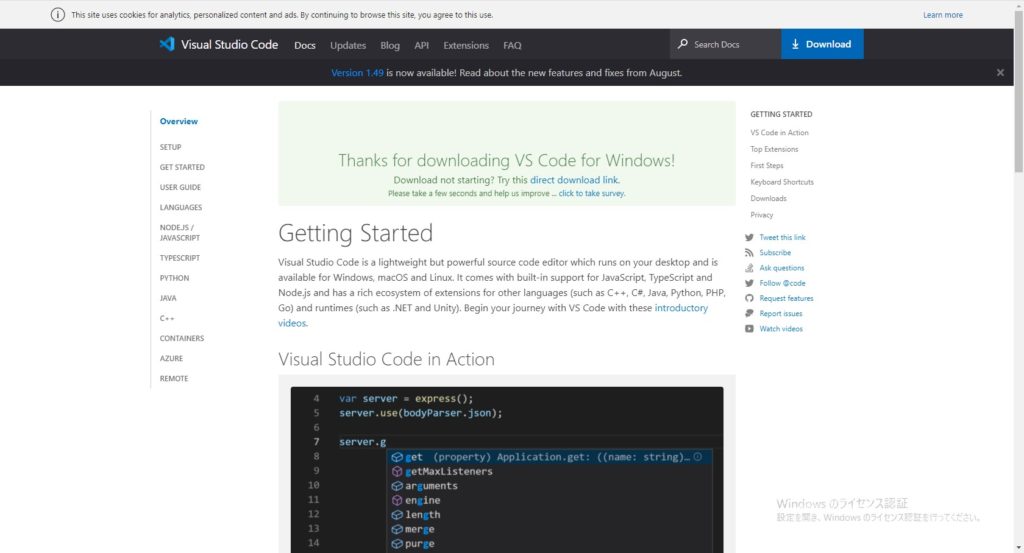The width and height of the screenshot is (1024, 553).
Task: Open the Docs navigation tab
Action: point(304,45)
